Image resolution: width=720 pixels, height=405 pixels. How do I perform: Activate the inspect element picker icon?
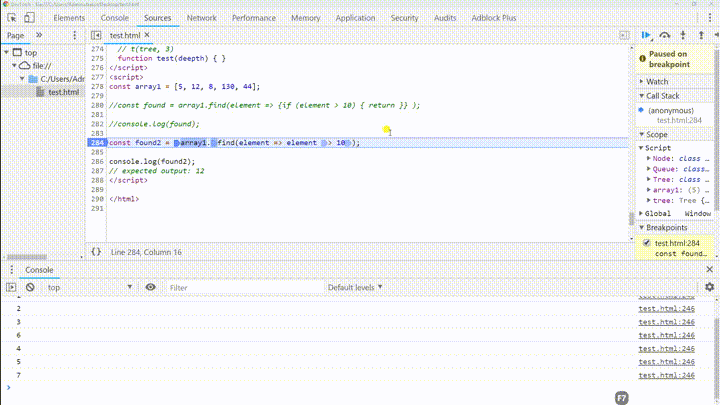click(x=12, y=18)
